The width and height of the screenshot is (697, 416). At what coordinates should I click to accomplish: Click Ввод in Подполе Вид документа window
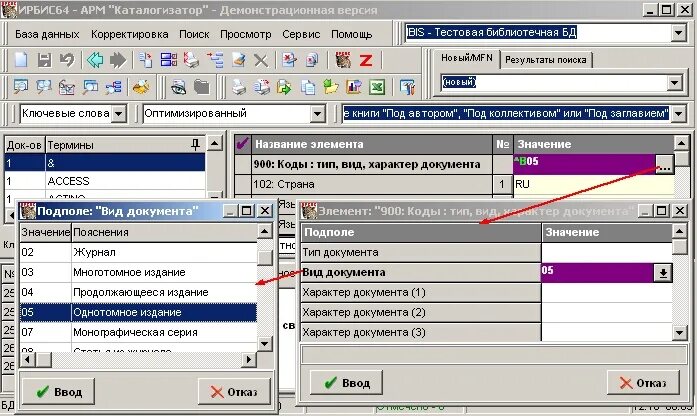point(59,392)
